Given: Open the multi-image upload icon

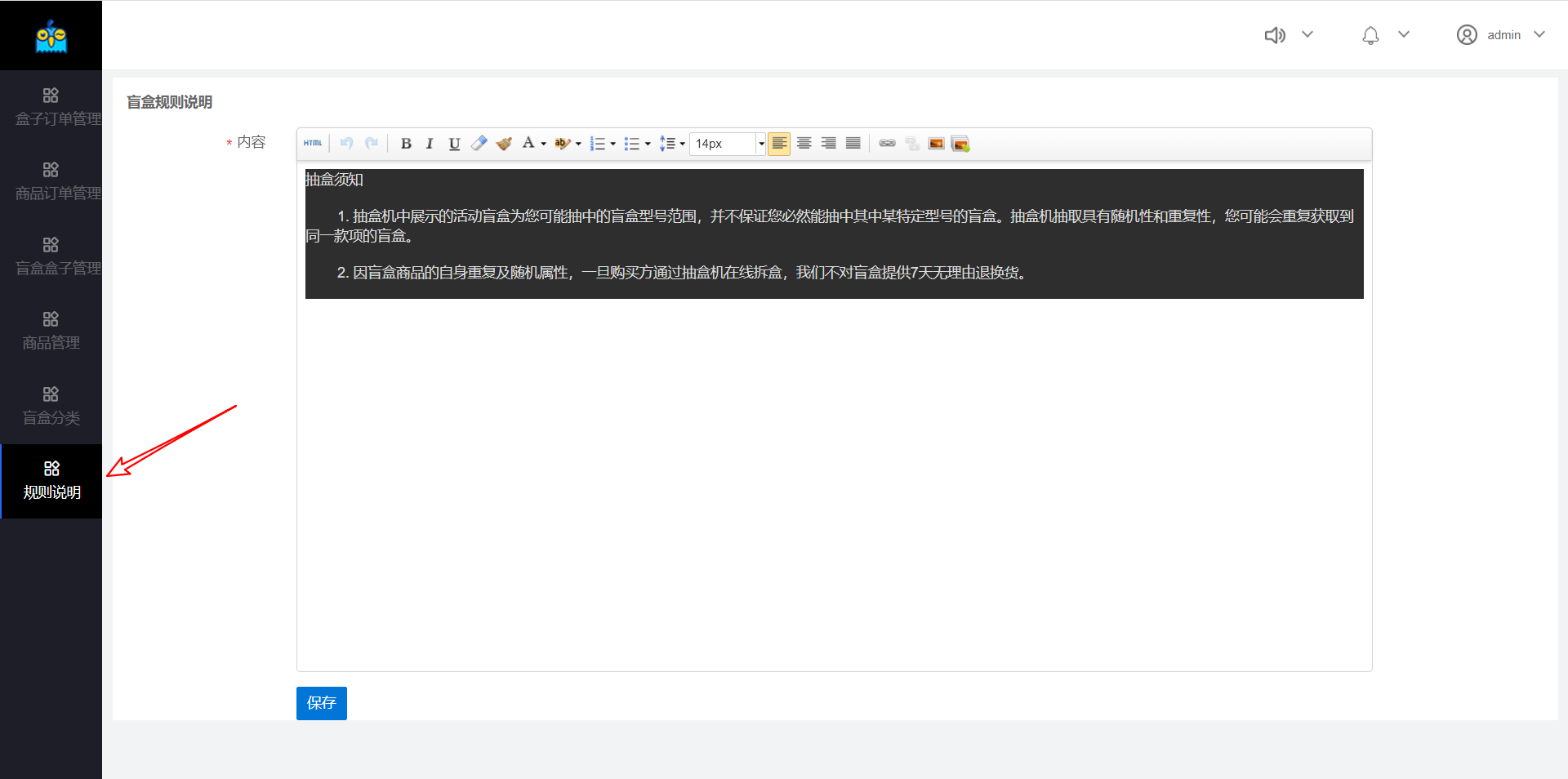Looking at the screenshot, I should pyautogui.click(x=960, y=144).
